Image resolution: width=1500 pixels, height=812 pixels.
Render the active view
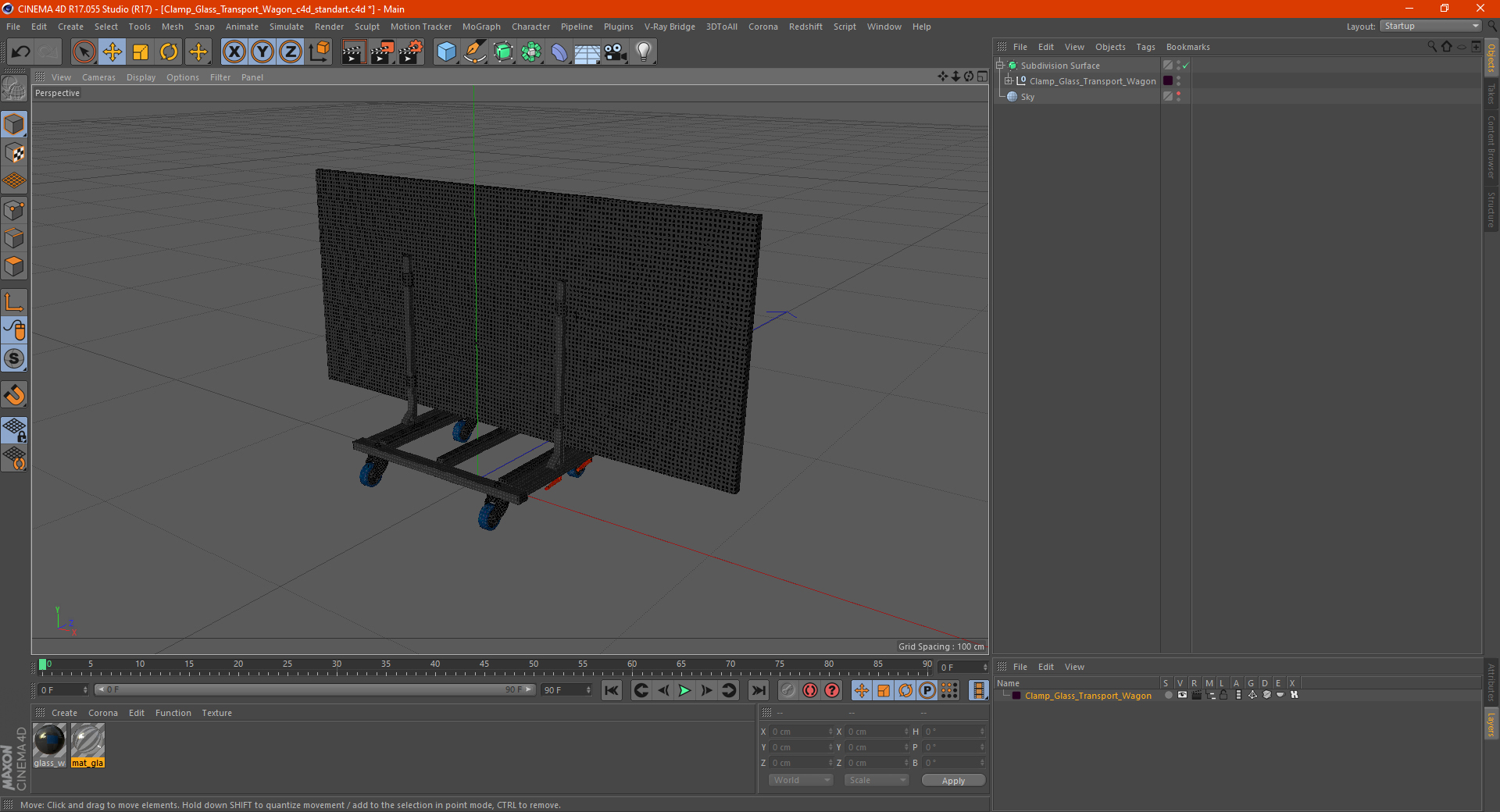353,52
